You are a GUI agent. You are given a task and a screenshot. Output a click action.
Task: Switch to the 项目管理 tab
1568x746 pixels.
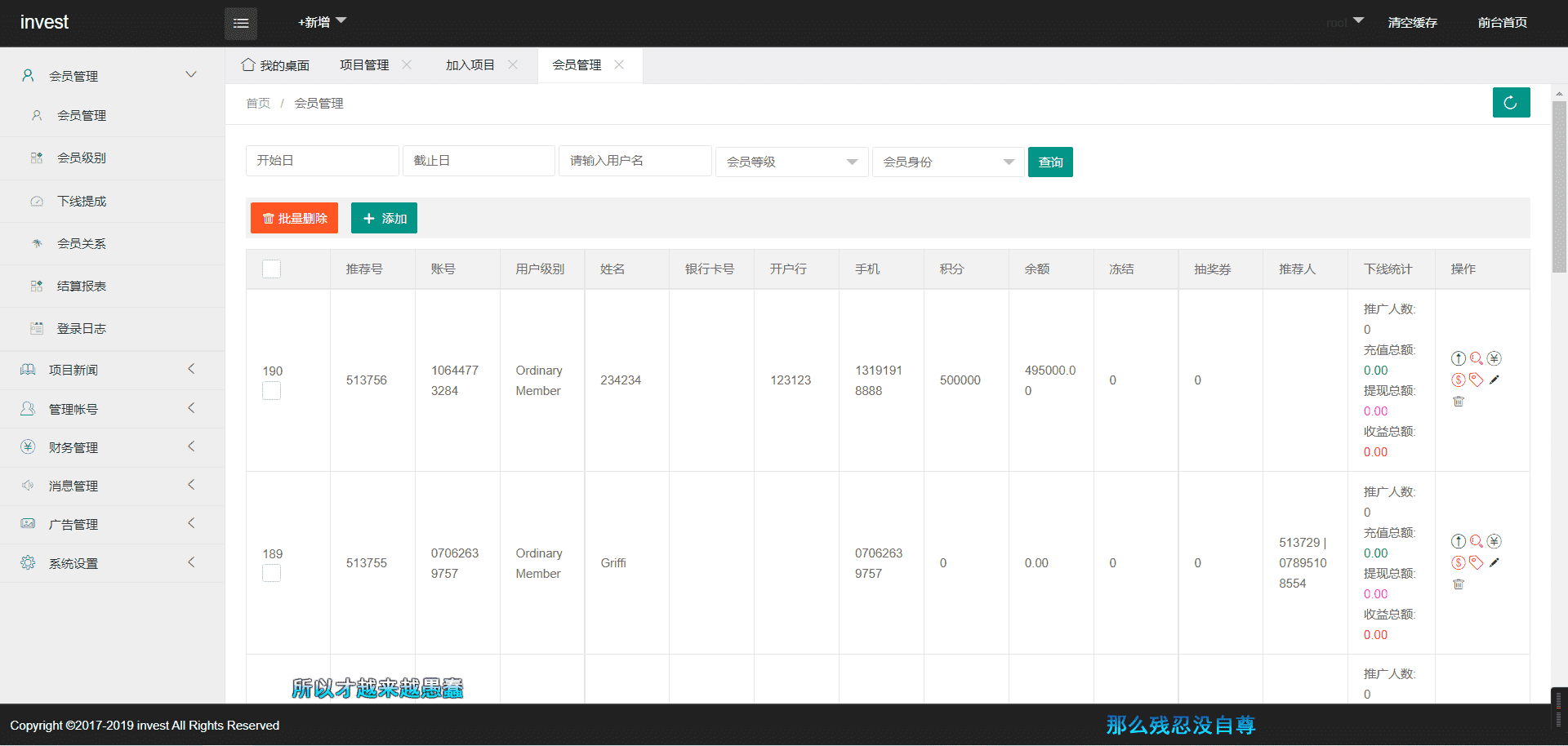coord(364,65)
